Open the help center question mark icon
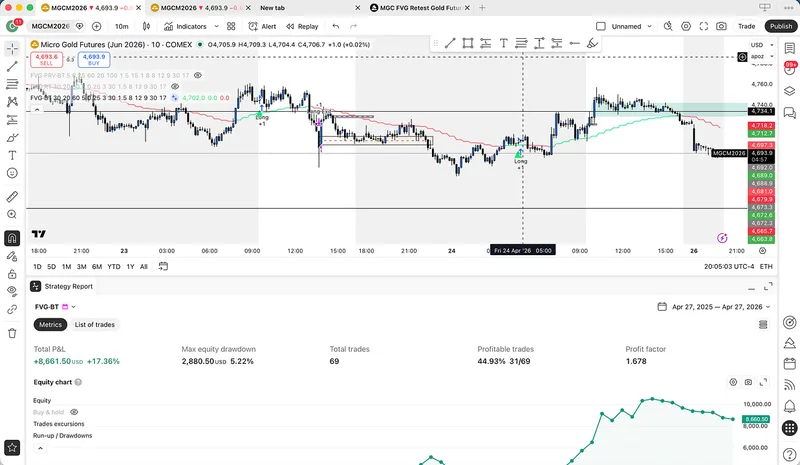Viewport: 800px width, 465px height. [x=789, y=454]
